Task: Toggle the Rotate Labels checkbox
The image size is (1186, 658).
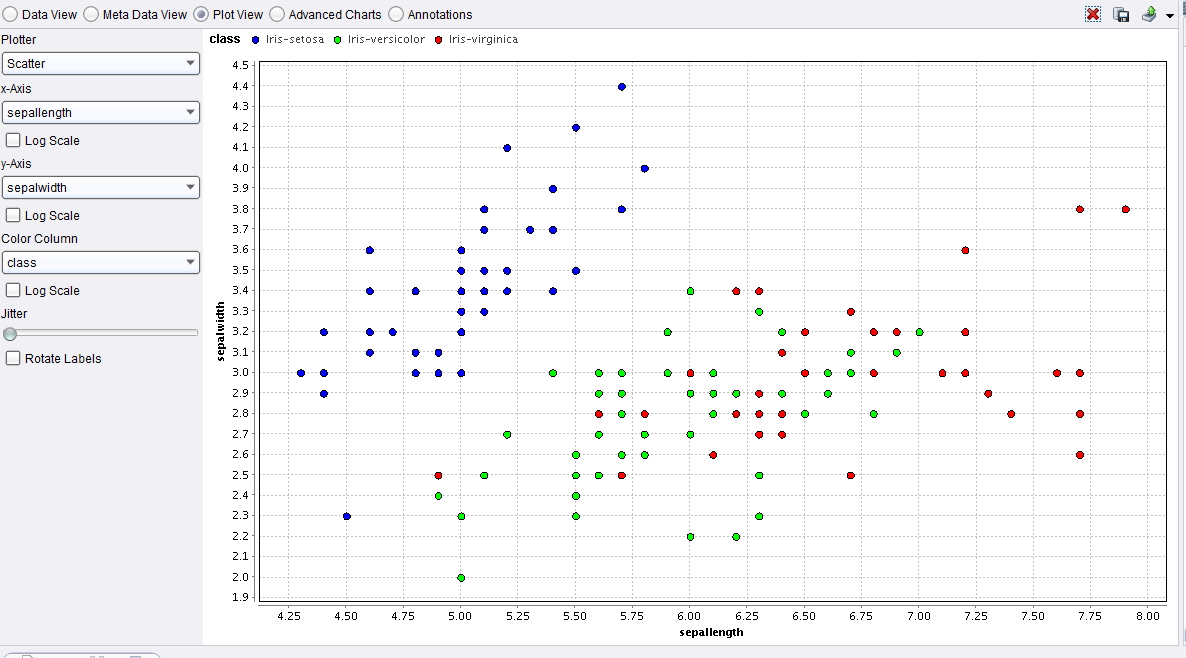Action: [x=13, y=358]
